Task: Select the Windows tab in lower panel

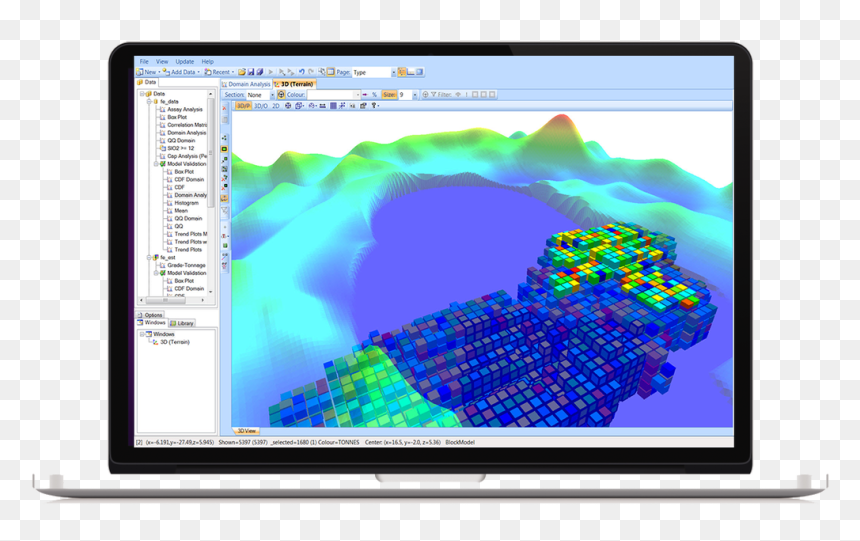Action: tap(151, 323)
